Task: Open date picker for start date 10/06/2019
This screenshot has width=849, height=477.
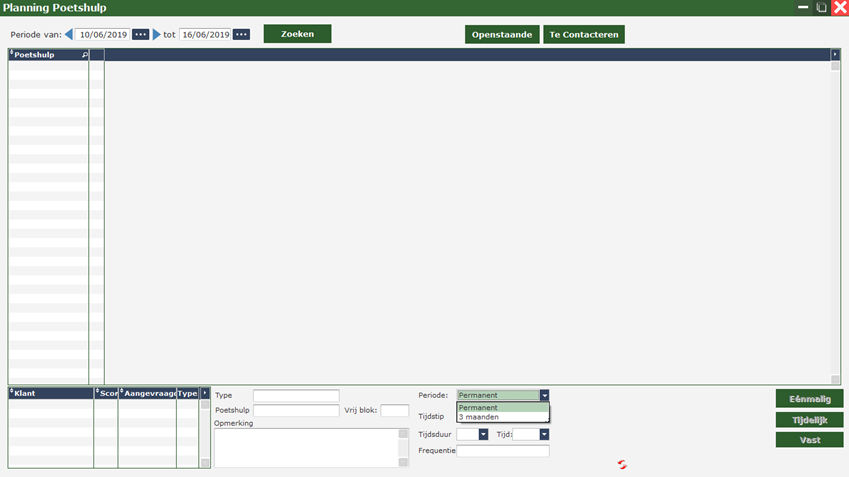Action: click(x=140, y=34)
